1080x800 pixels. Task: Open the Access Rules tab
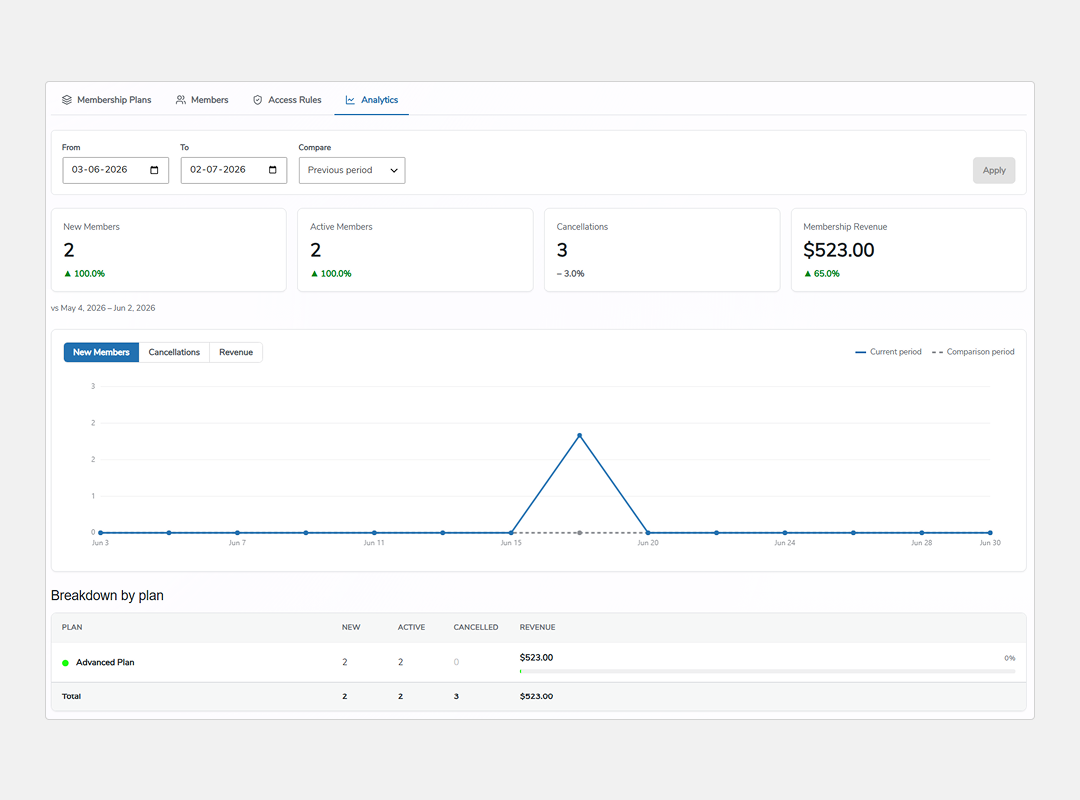pos(287,100)
